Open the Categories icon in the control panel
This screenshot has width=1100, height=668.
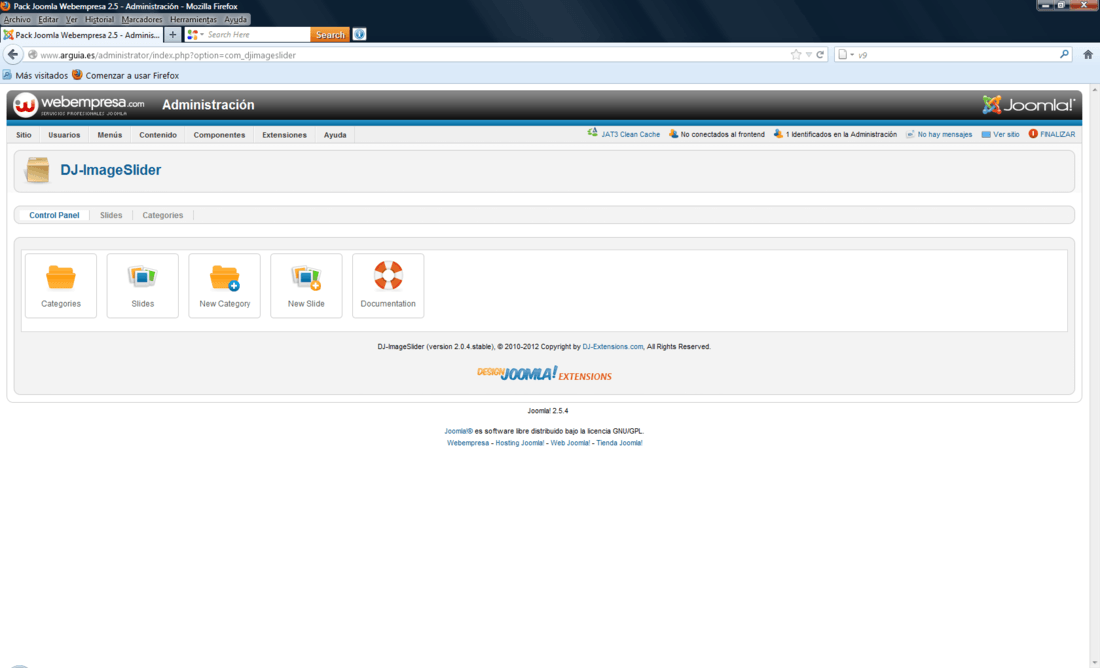click(x=61, y=286)
